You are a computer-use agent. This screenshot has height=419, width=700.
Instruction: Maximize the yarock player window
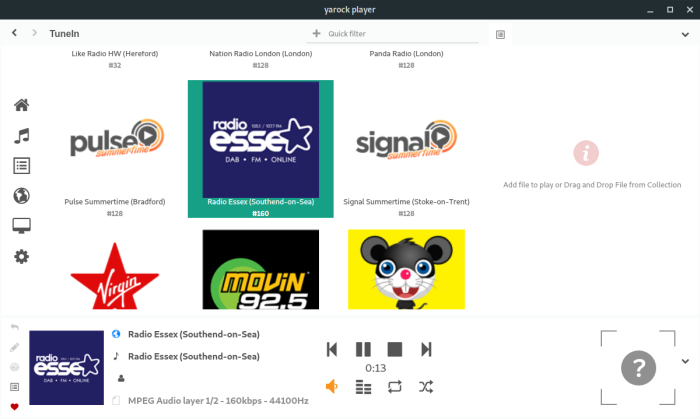(670, 9)
